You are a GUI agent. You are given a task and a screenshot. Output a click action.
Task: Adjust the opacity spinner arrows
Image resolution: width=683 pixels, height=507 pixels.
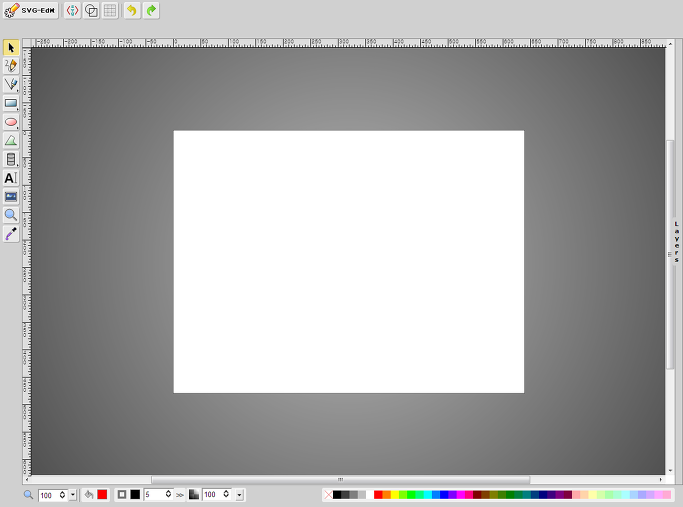(x=226, y=494)
